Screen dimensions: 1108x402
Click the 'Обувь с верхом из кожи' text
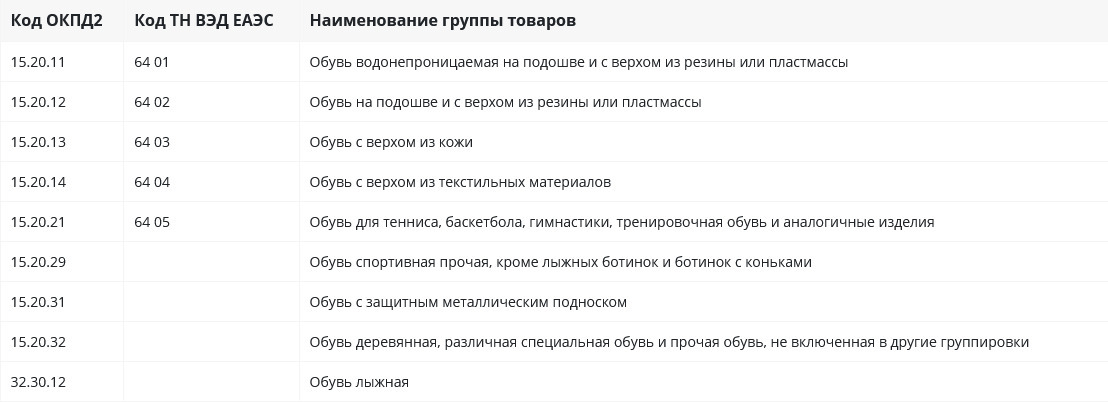click(391, 143)
